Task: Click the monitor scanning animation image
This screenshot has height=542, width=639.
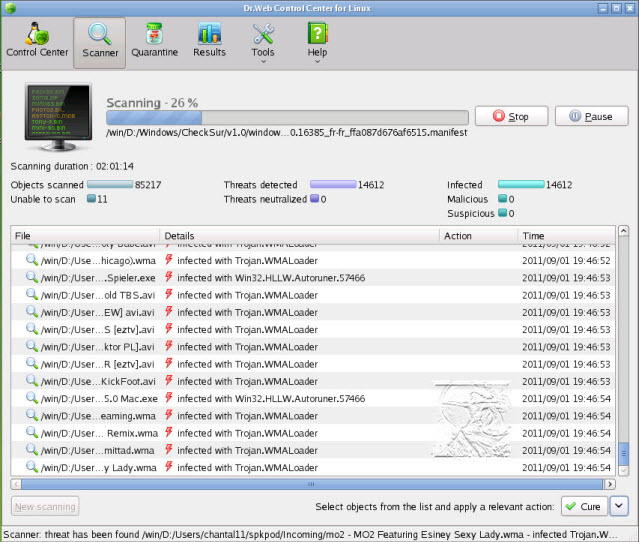Action: click(x=58, y=117)
